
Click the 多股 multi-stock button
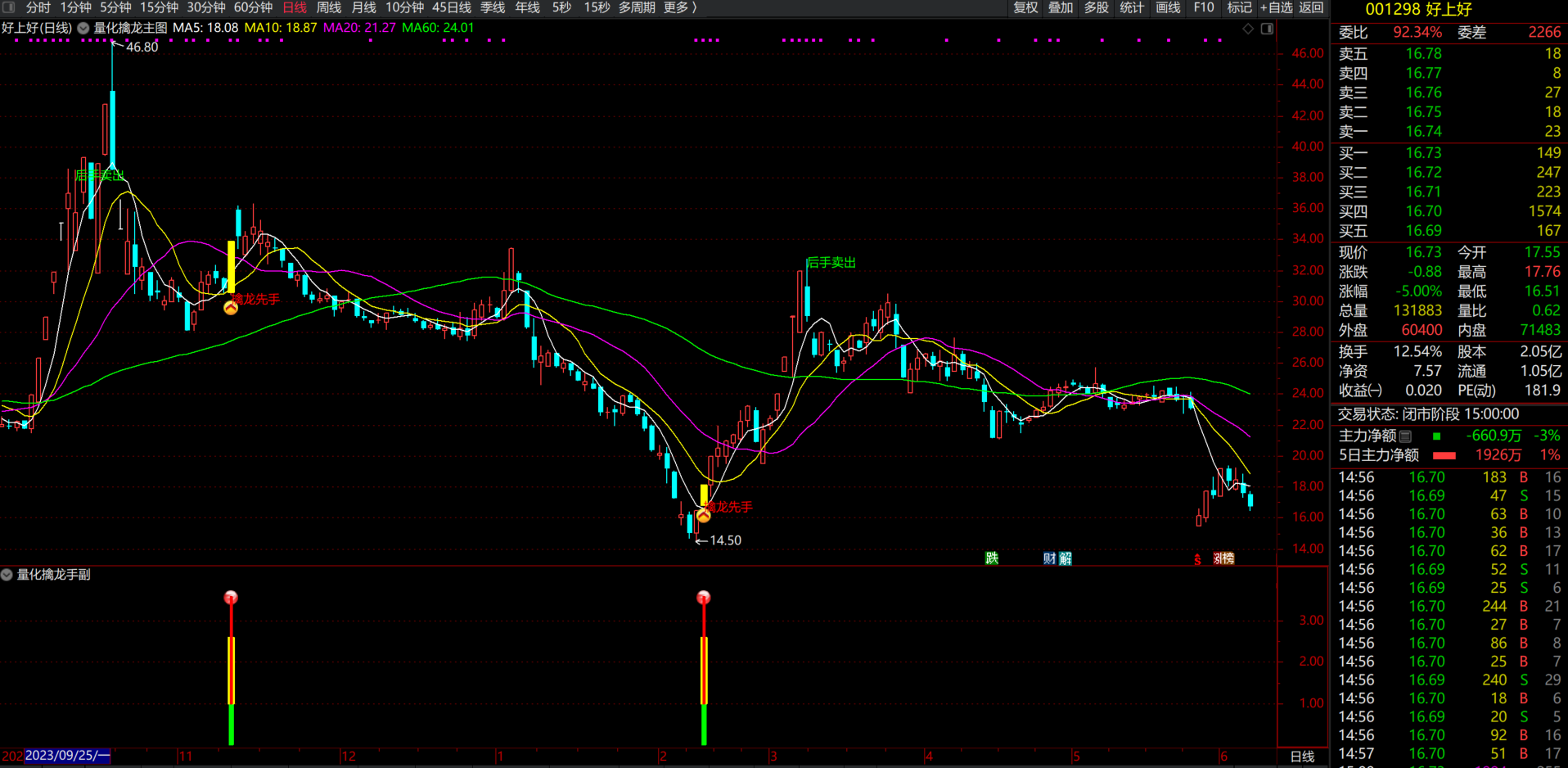tap(1097, 7)
